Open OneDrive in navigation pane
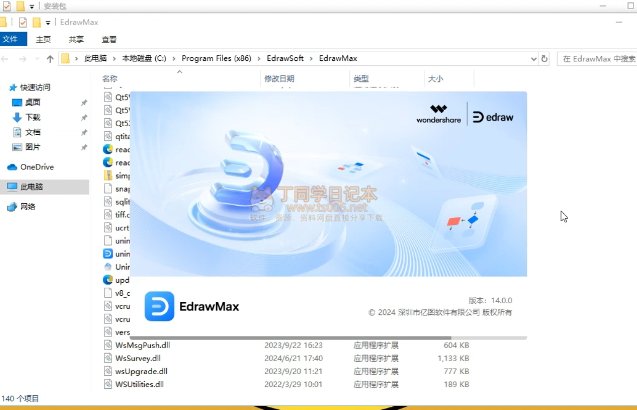The height and width of the screenshot is (410, 637). tap(37, 167)
